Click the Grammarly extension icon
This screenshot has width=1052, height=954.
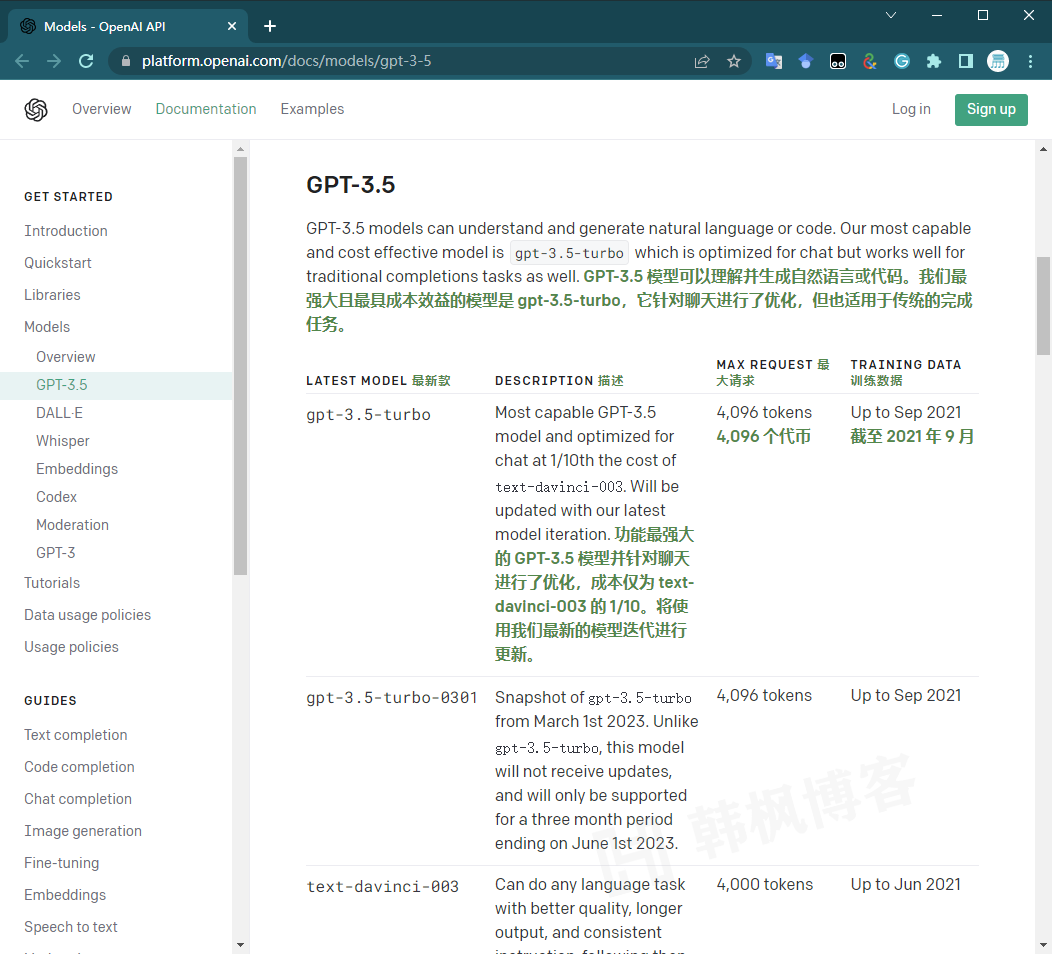coord(901,61)
